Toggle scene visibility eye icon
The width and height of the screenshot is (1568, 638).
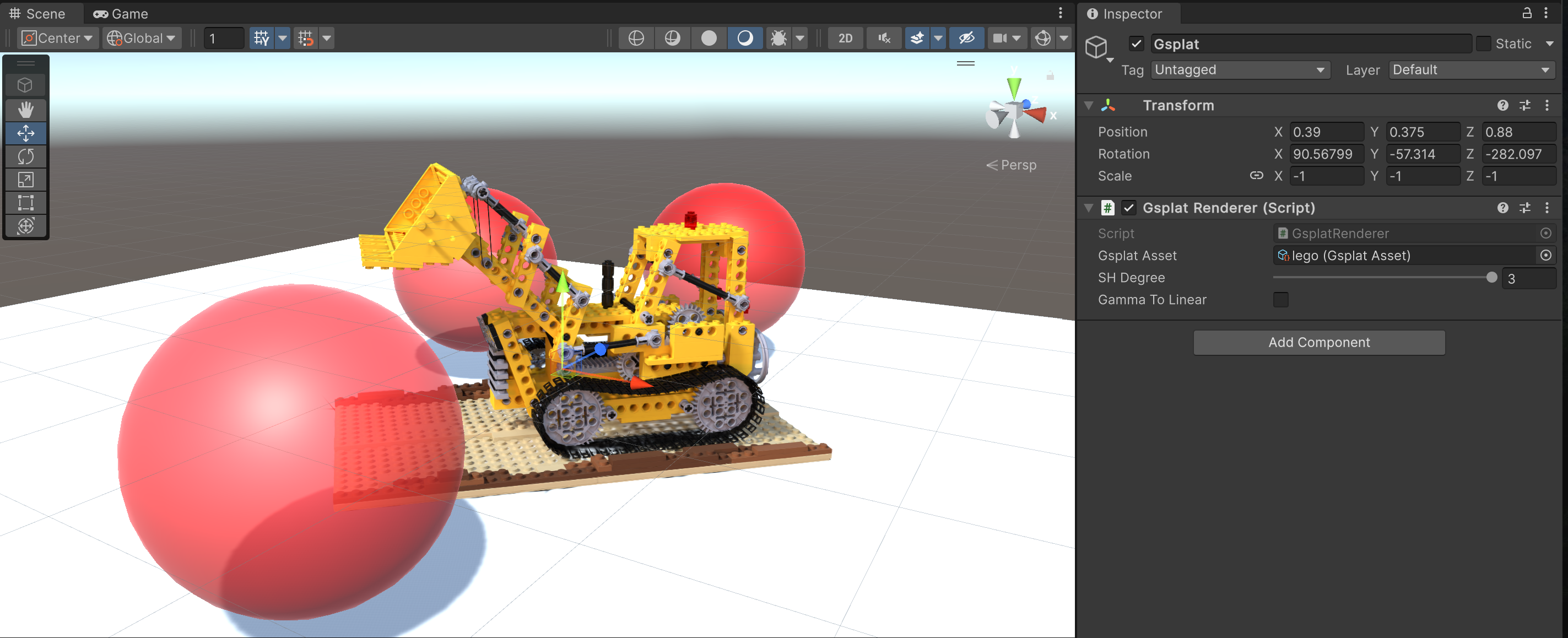click(966, 38)
